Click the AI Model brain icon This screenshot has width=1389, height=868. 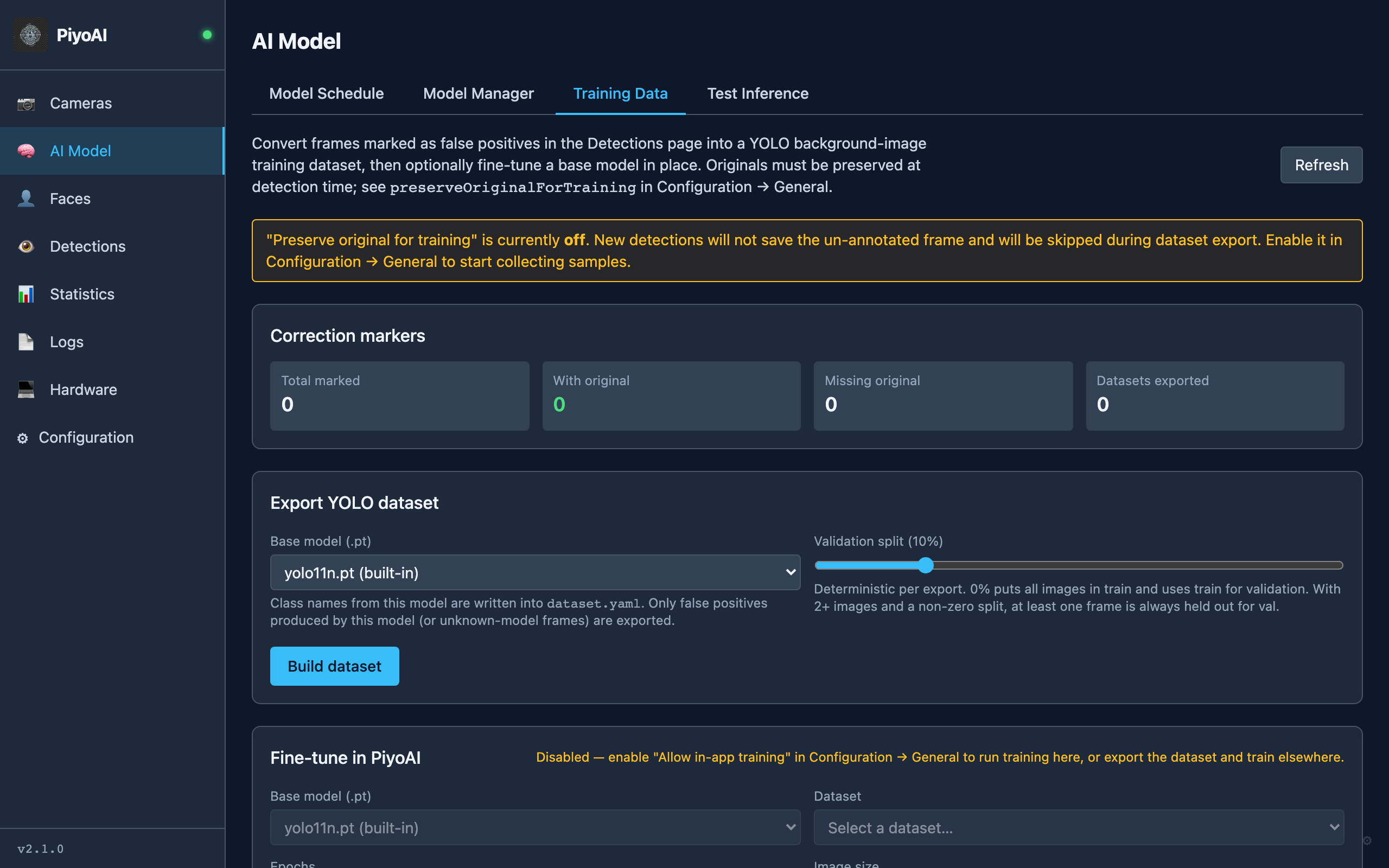26,151
